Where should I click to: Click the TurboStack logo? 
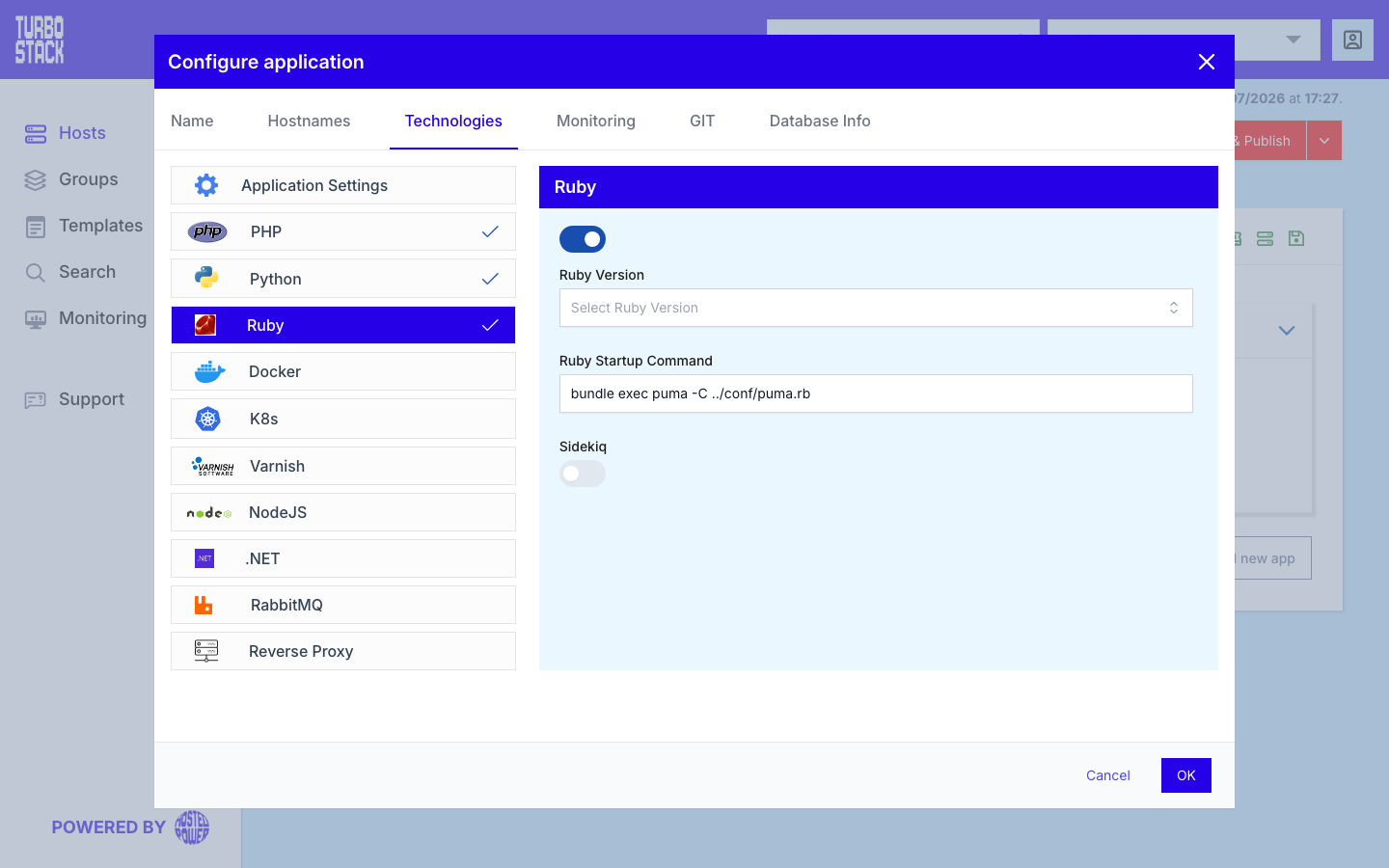[x=40, y=41]
